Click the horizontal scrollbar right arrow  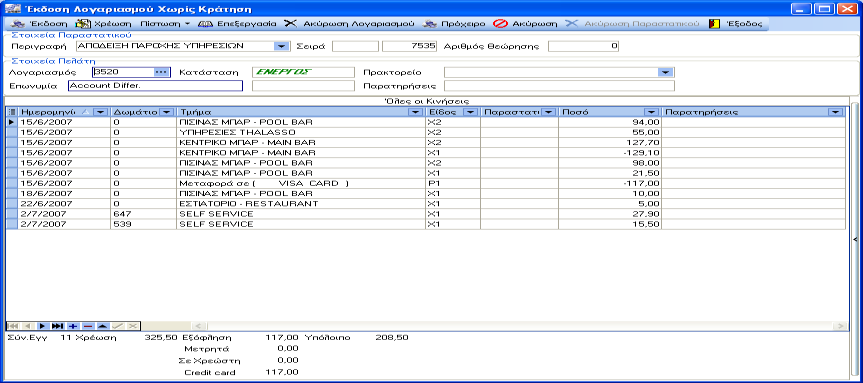[840, 326]
